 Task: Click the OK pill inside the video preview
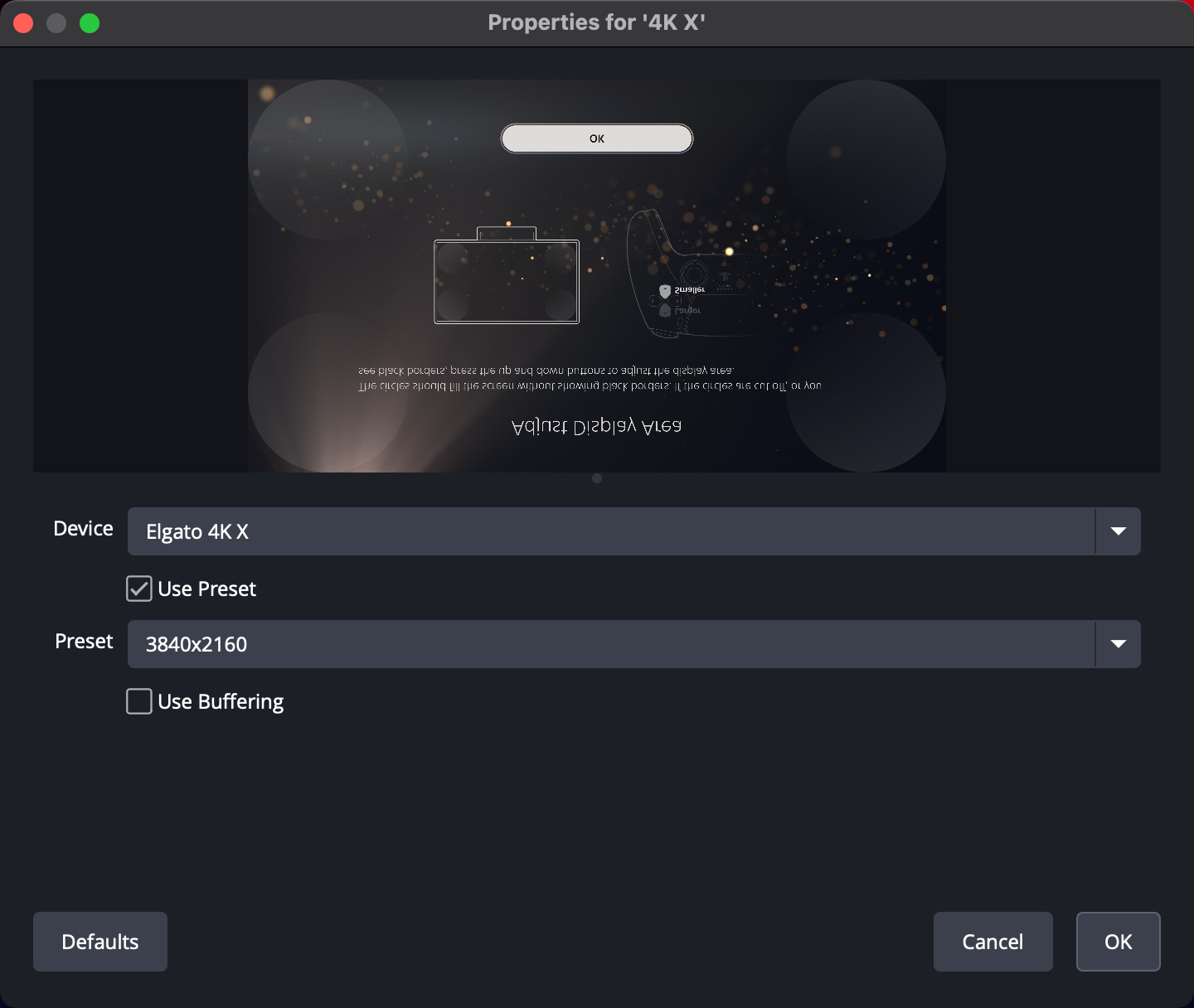597,138
